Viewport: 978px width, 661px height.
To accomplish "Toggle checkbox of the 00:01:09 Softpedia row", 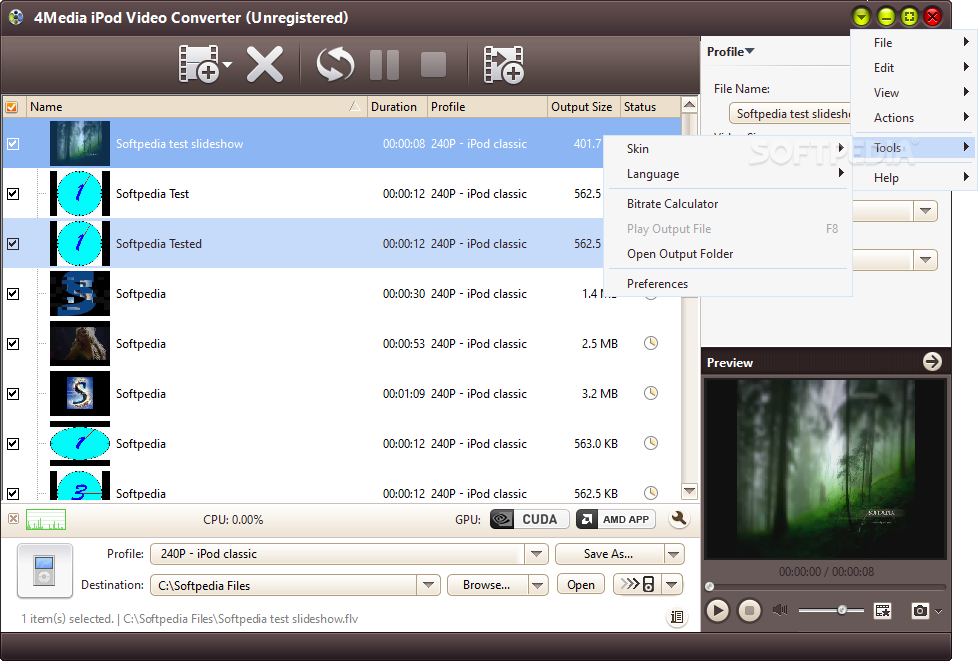I will (x=12, y=393).
